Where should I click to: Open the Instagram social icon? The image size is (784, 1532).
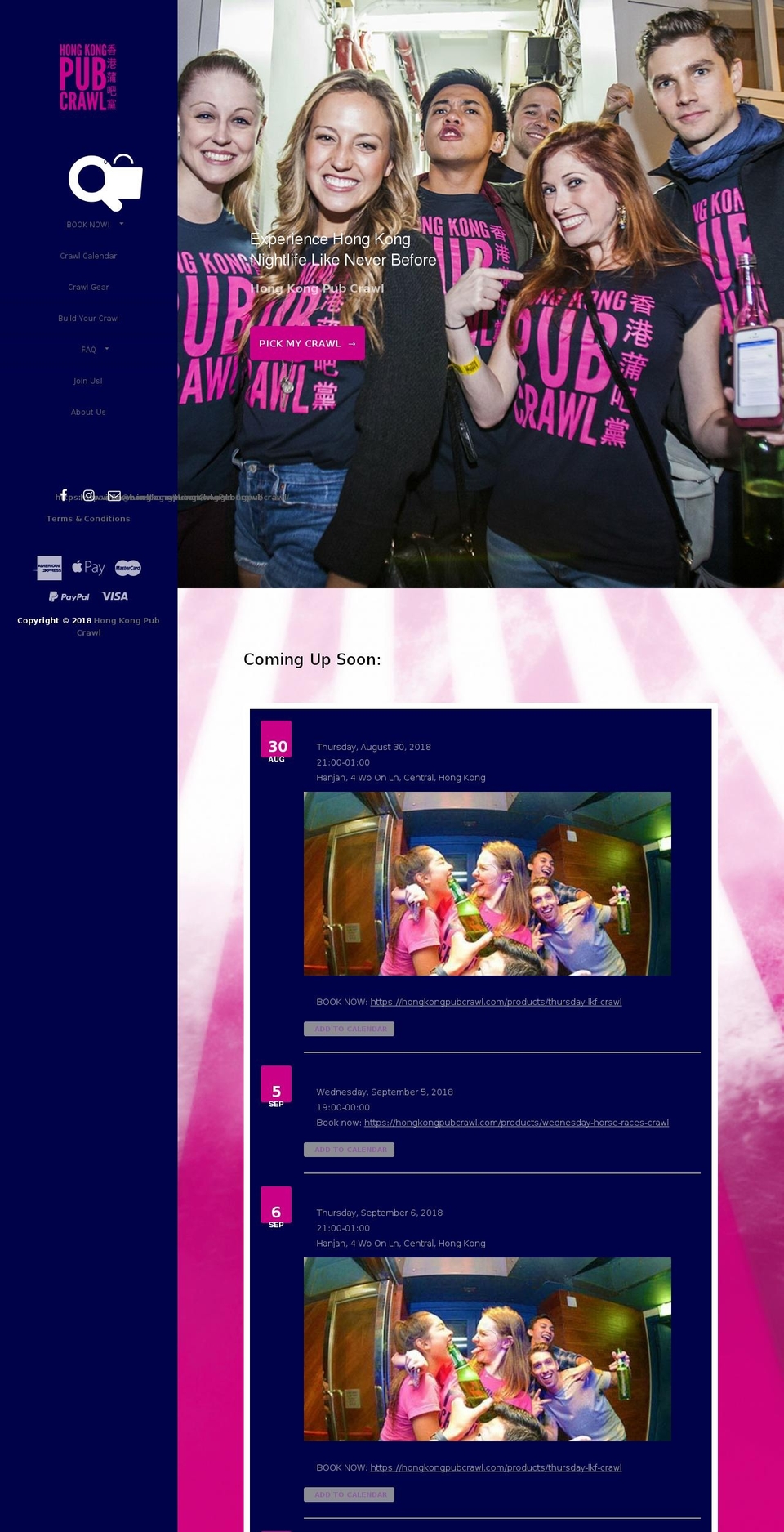pyautogui.click(x=89, y=495)
